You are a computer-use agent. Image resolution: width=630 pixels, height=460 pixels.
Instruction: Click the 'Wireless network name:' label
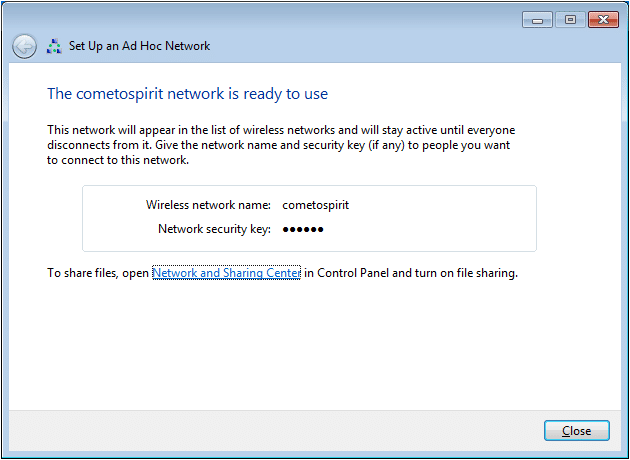pyautogui.click(x=208, y=205)
